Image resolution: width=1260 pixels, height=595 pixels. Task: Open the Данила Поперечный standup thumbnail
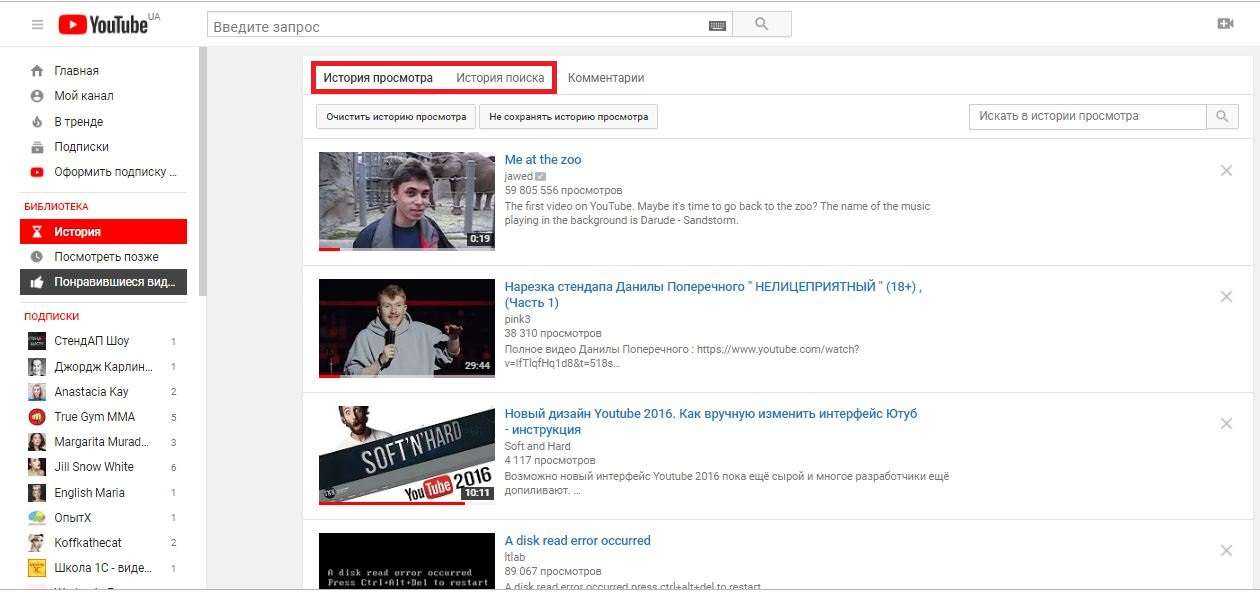(x=406, y=328)
